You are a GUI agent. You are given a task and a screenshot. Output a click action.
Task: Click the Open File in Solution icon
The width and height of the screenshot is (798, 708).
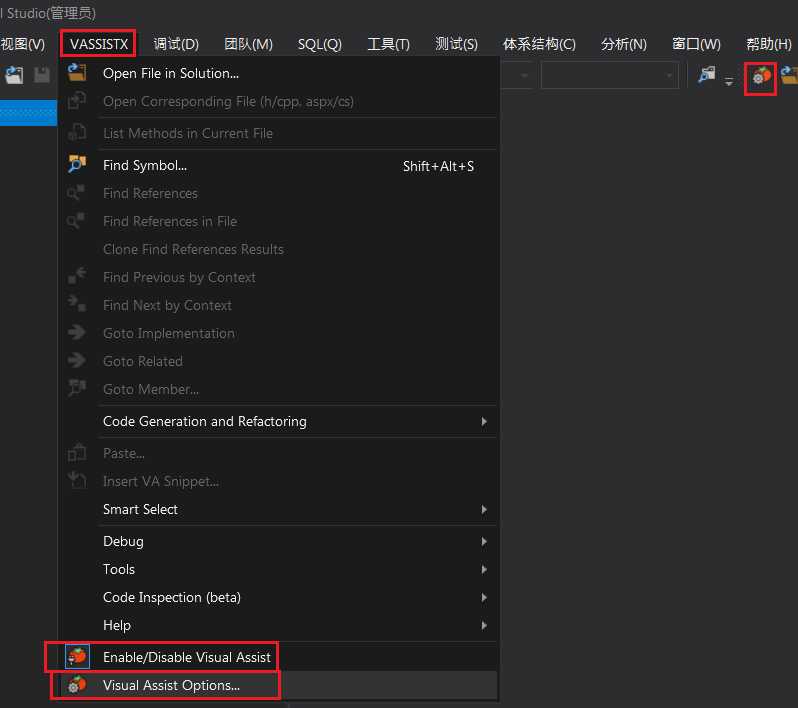click(x=77, y=73)
